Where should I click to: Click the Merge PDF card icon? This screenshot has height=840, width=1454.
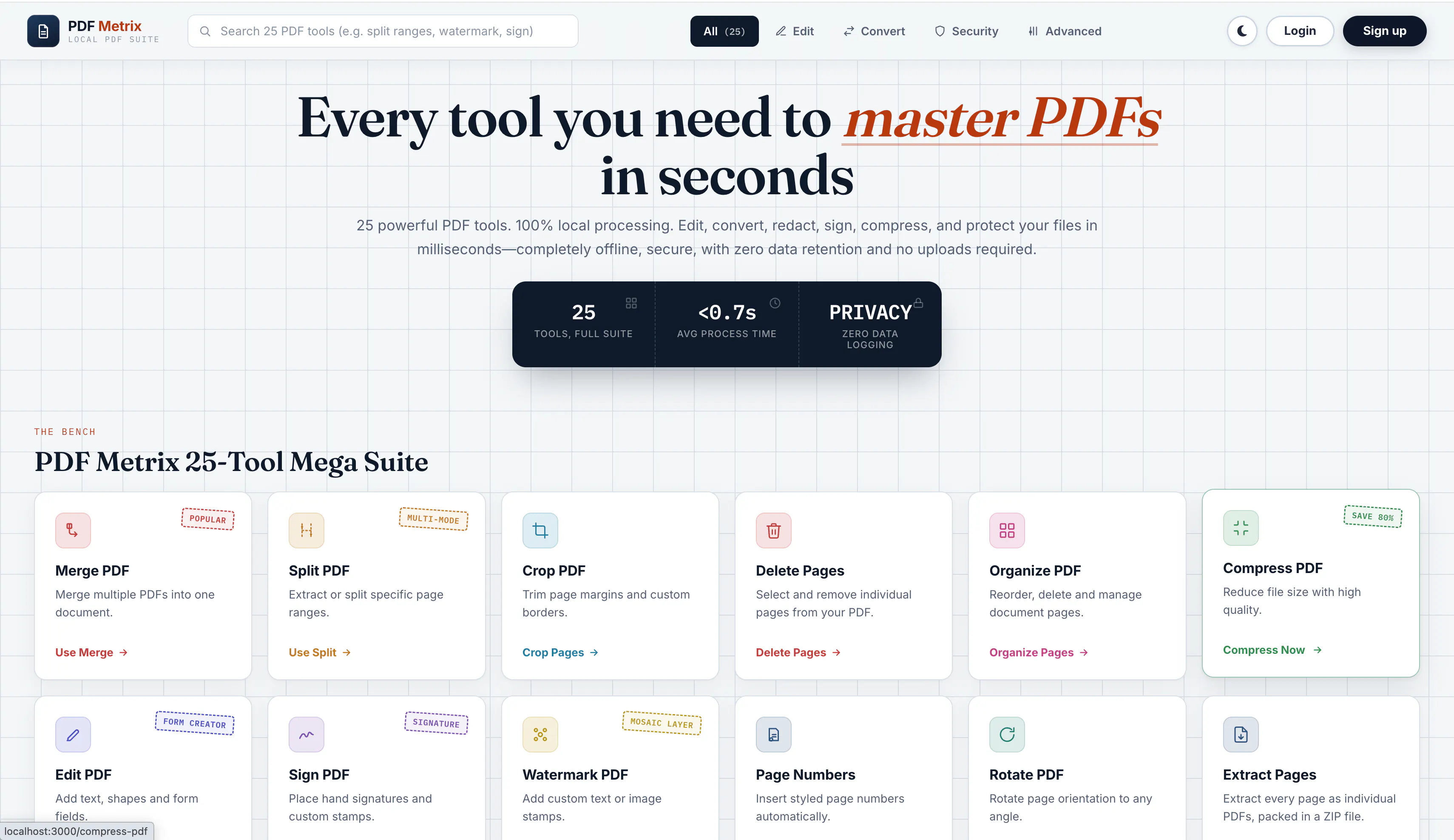pyautogui.click(x=73, y=530)
